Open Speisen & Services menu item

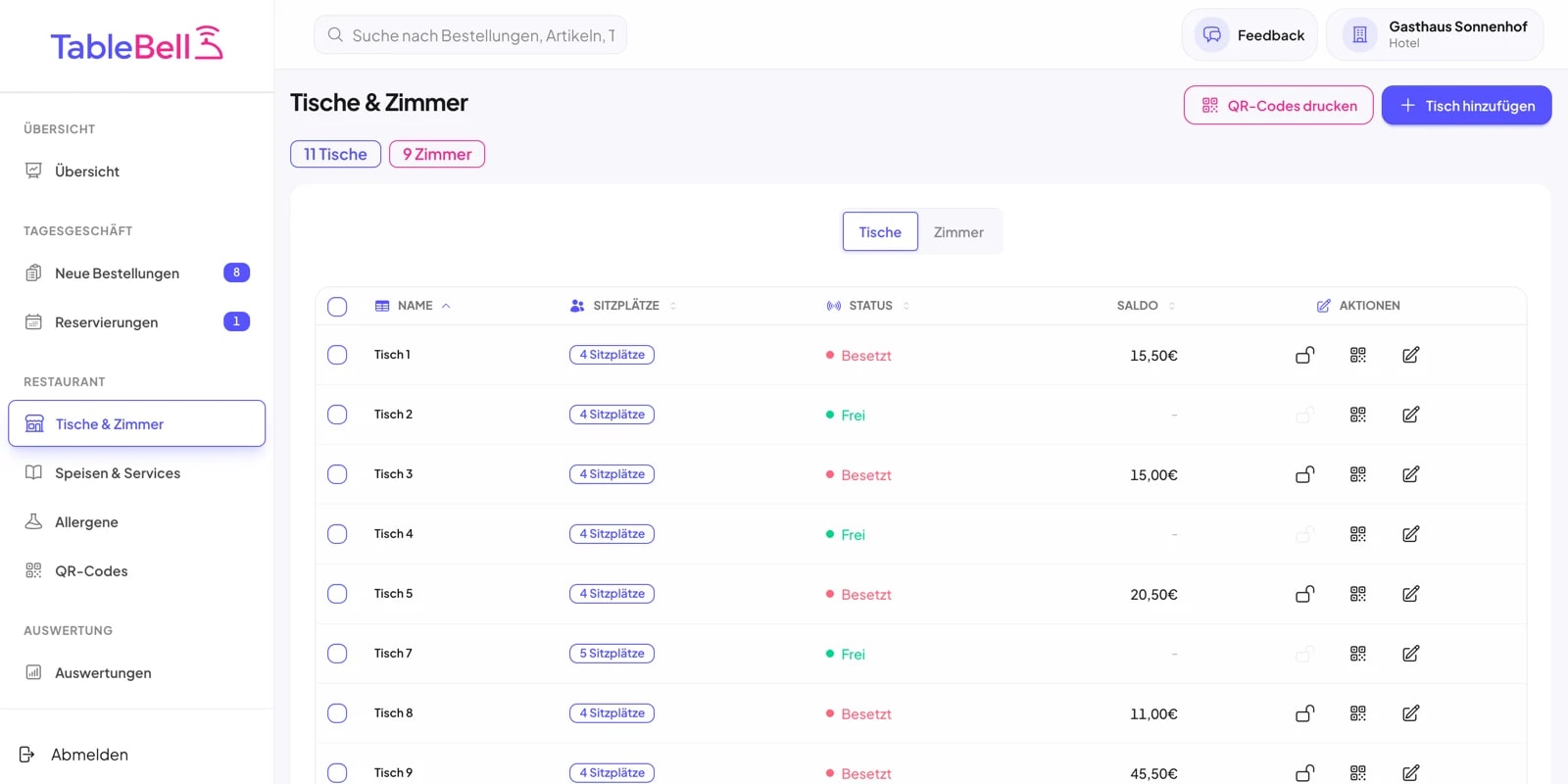point(137,473)
